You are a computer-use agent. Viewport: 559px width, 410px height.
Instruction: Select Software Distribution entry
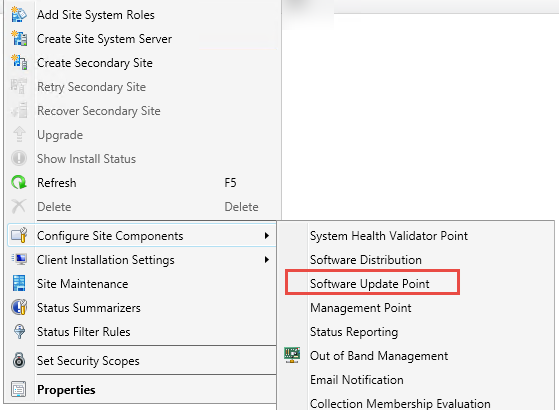(x=365, y=260)
